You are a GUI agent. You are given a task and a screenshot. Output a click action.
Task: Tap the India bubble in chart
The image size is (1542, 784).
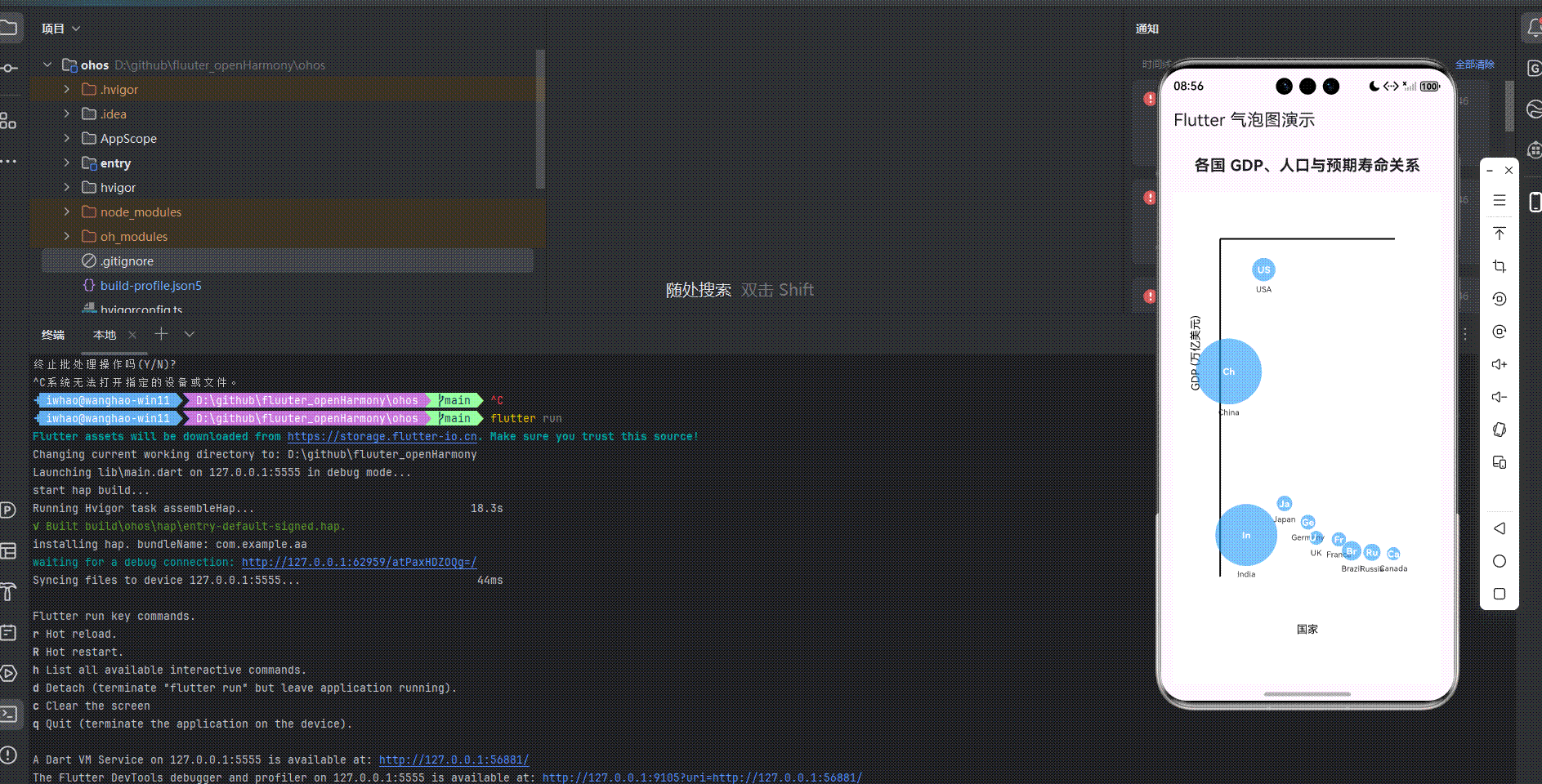click(1246, 535)
